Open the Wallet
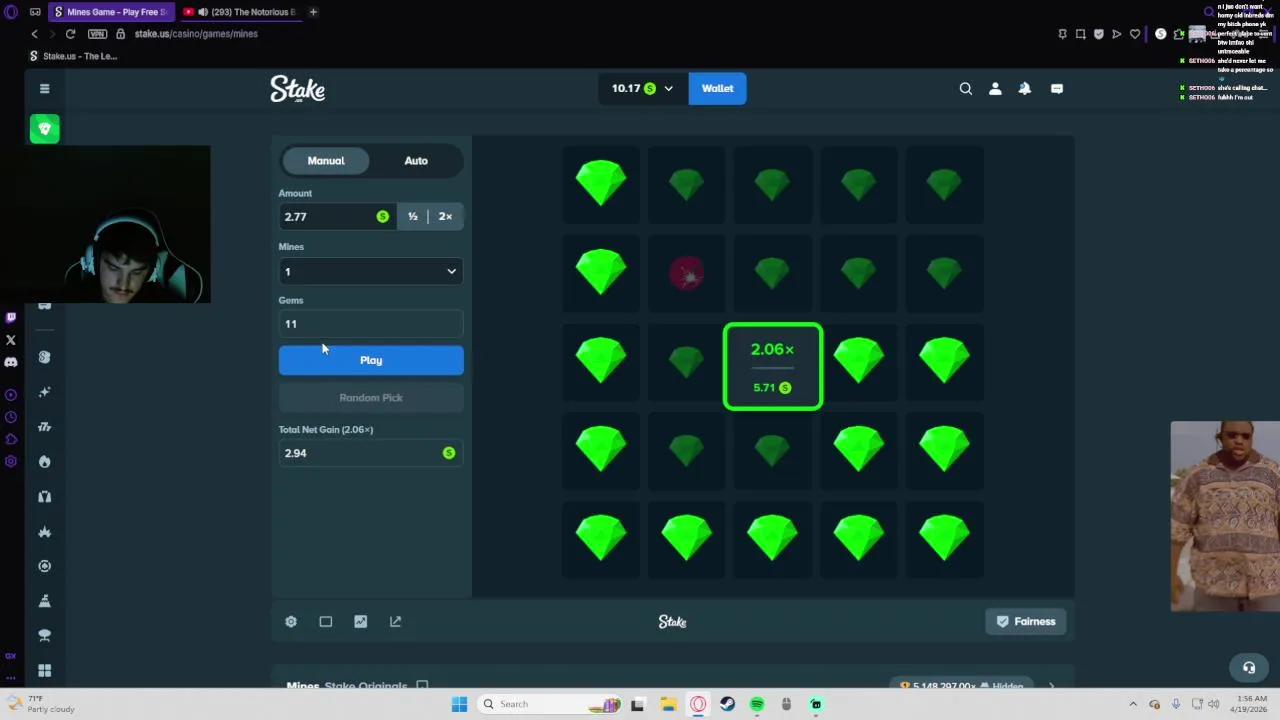The width and height of the screenshot is (1280, 720). click(717, 88)
